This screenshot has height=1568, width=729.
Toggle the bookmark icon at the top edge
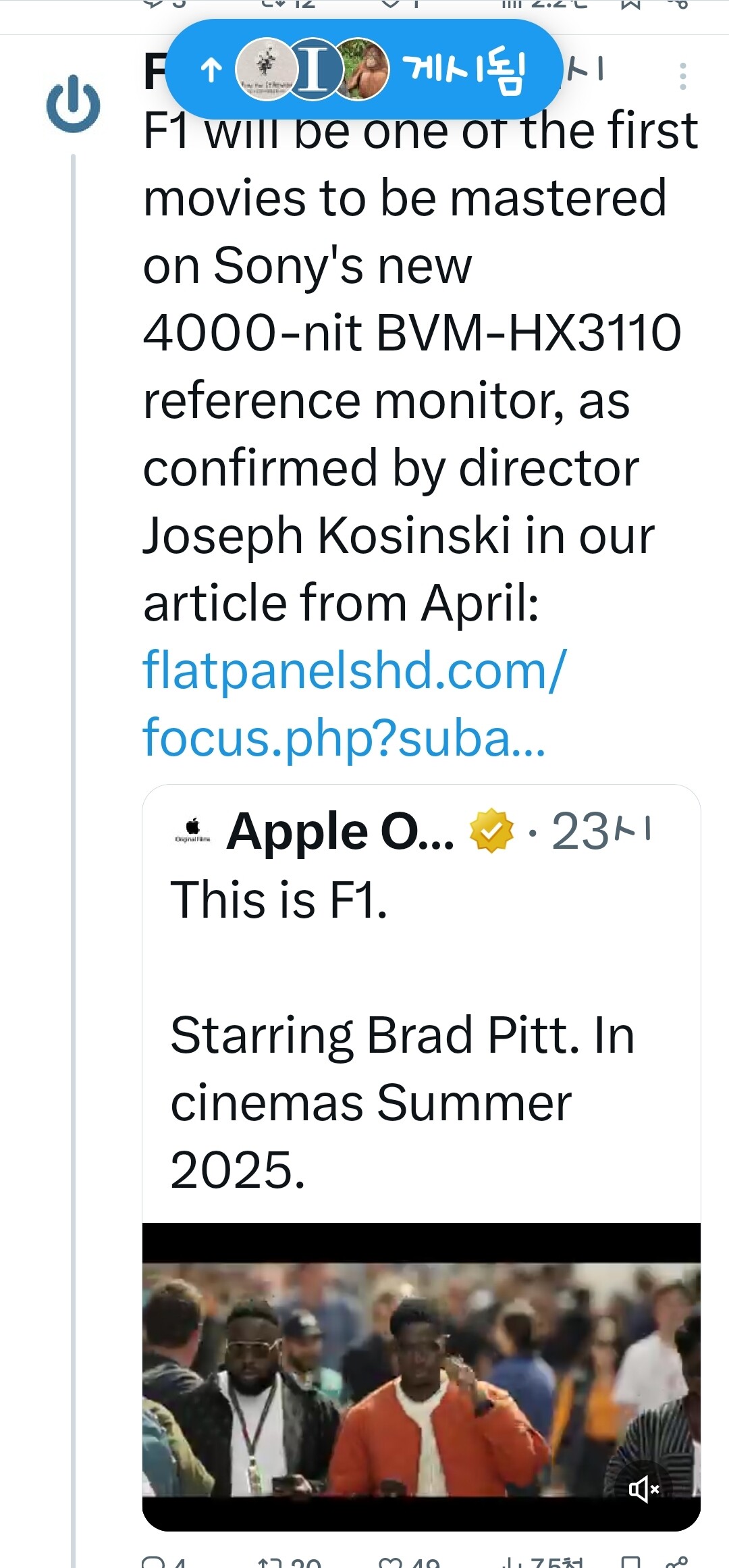pos(630,4)
